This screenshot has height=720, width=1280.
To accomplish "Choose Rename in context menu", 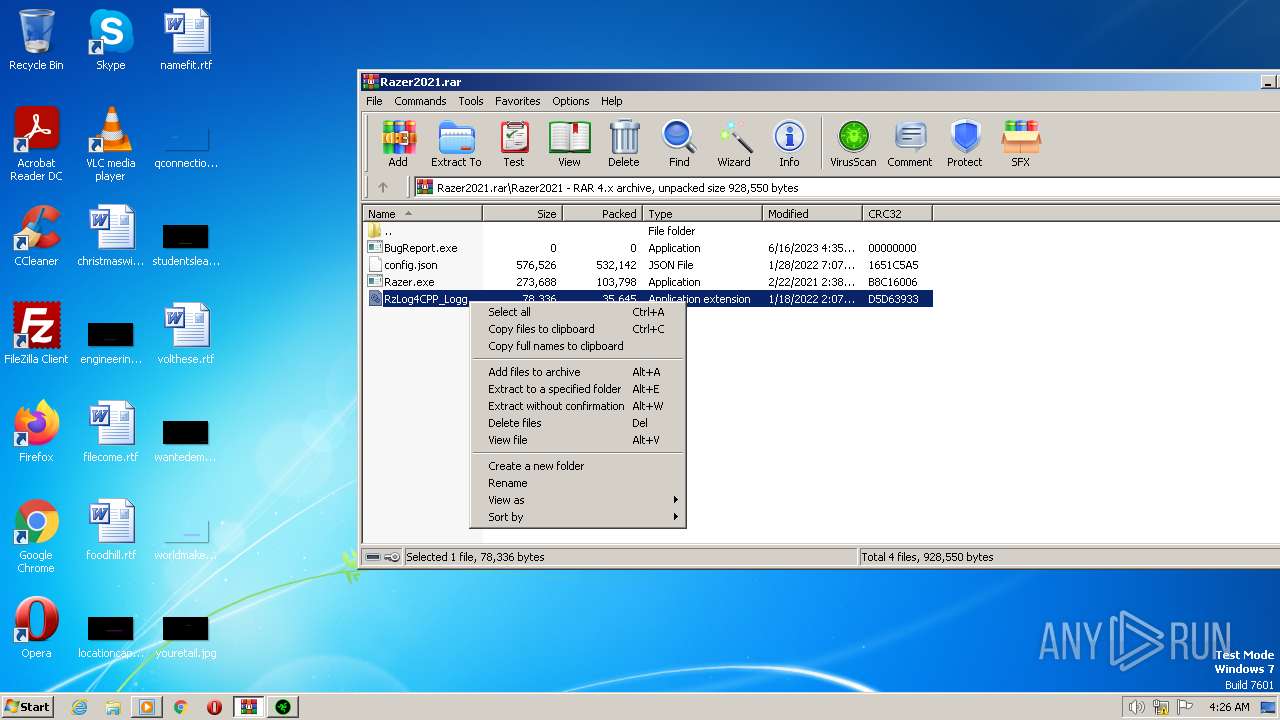I will pyautogui.click(x=578, y=483).
